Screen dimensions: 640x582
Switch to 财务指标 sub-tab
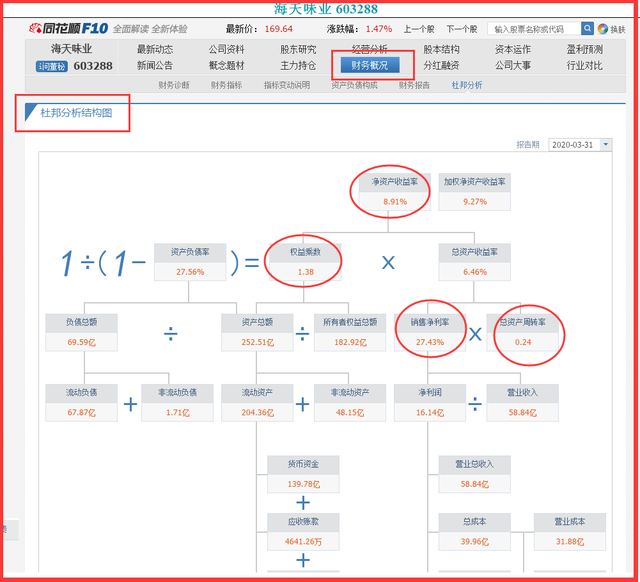pyautogui.click(x=227, y=85)
